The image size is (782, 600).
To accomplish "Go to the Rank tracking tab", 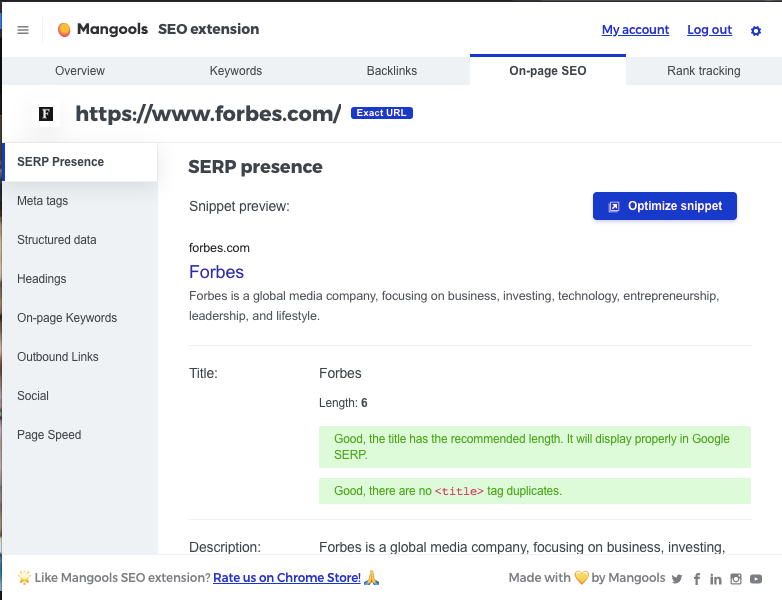I will click(703, 71).
